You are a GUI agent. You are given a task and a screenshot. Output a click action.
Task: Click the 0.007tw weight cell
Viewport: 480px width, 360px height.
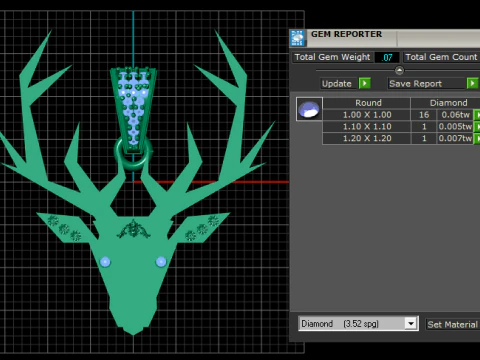455,138
